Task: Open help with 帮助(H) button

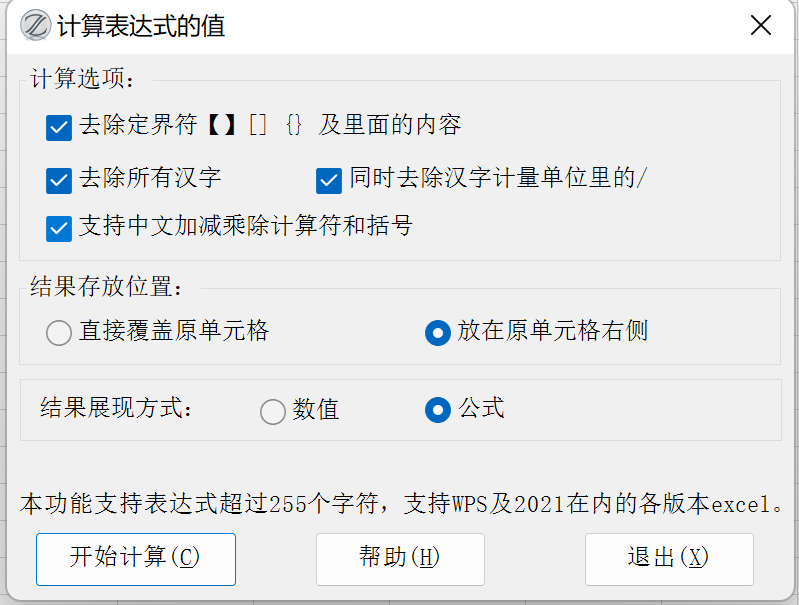Action: coord(400,558)
